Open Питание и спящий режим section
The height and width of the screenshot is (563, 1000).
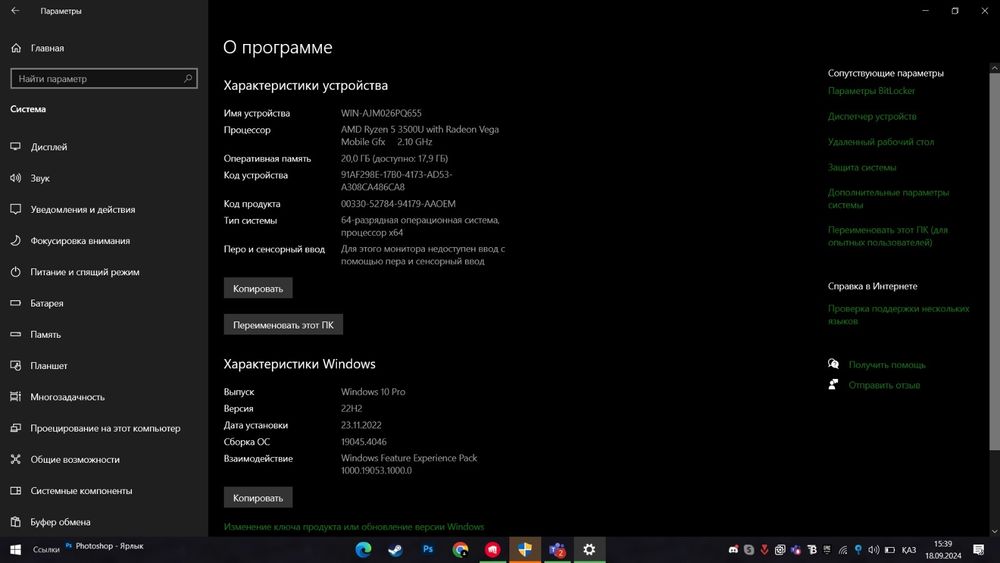(75, 272)
